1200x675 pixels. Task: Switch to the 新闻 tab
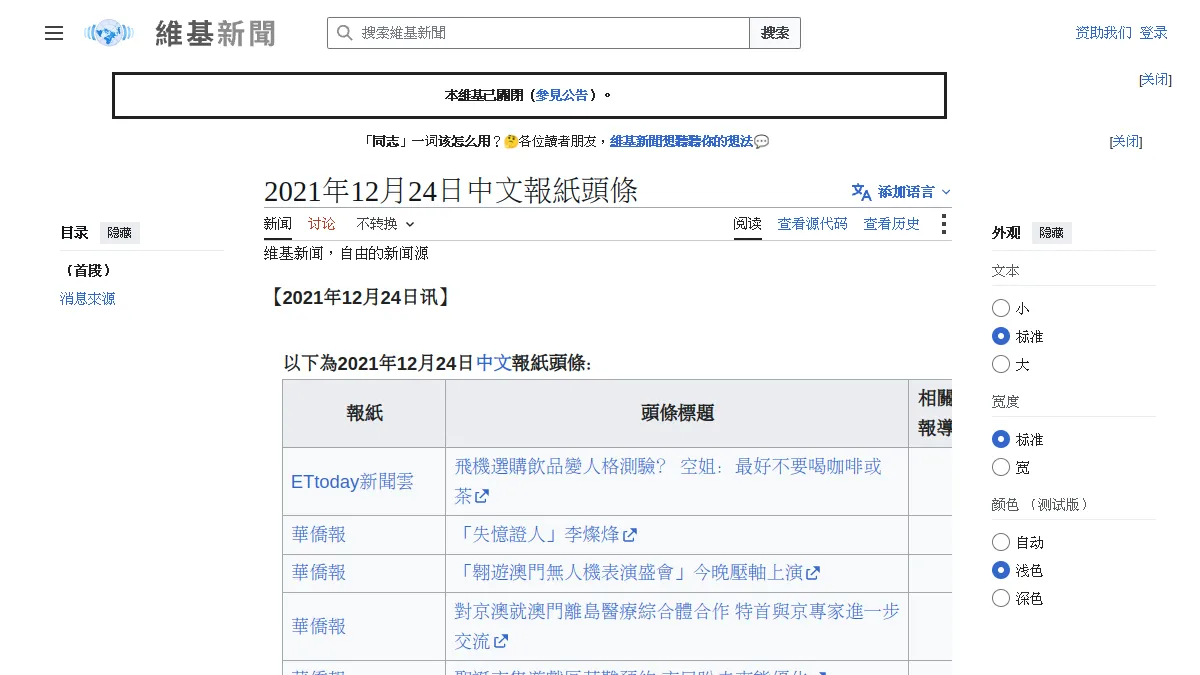278,224
